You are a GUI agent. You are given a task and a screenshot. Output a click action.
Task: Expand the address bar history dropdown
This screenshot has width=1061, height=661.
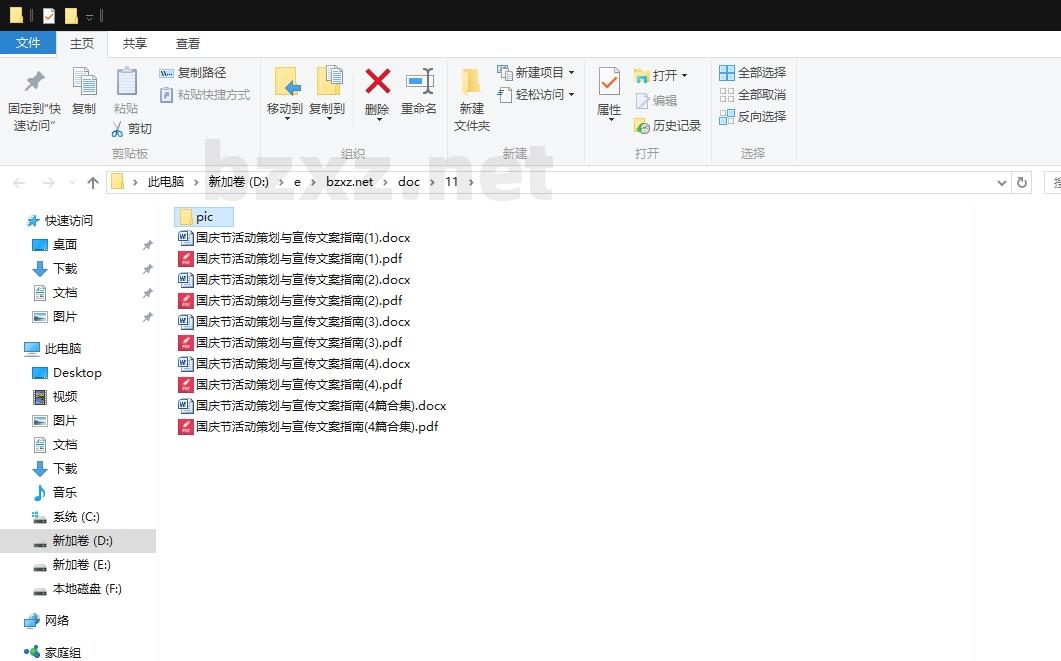pyautogui.click(x=1002, y=182)
